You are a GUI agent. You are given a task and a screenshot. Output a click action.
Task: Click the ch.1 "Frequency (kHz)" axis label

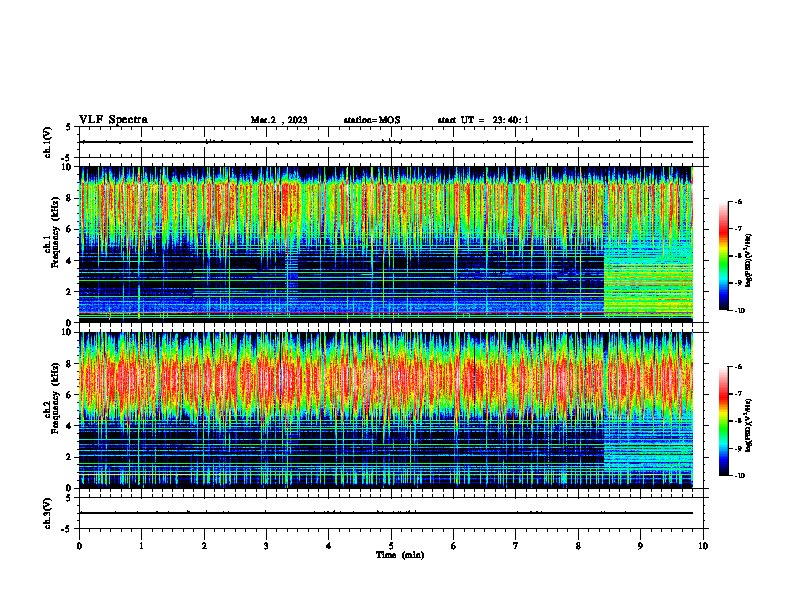(55, 232)
